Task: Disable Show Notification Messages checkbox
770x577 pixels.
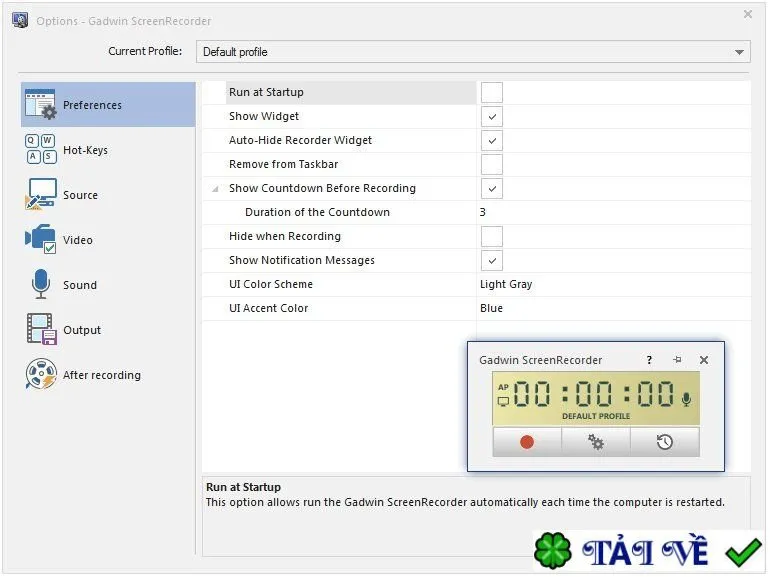Action: [x=492, y=260]
